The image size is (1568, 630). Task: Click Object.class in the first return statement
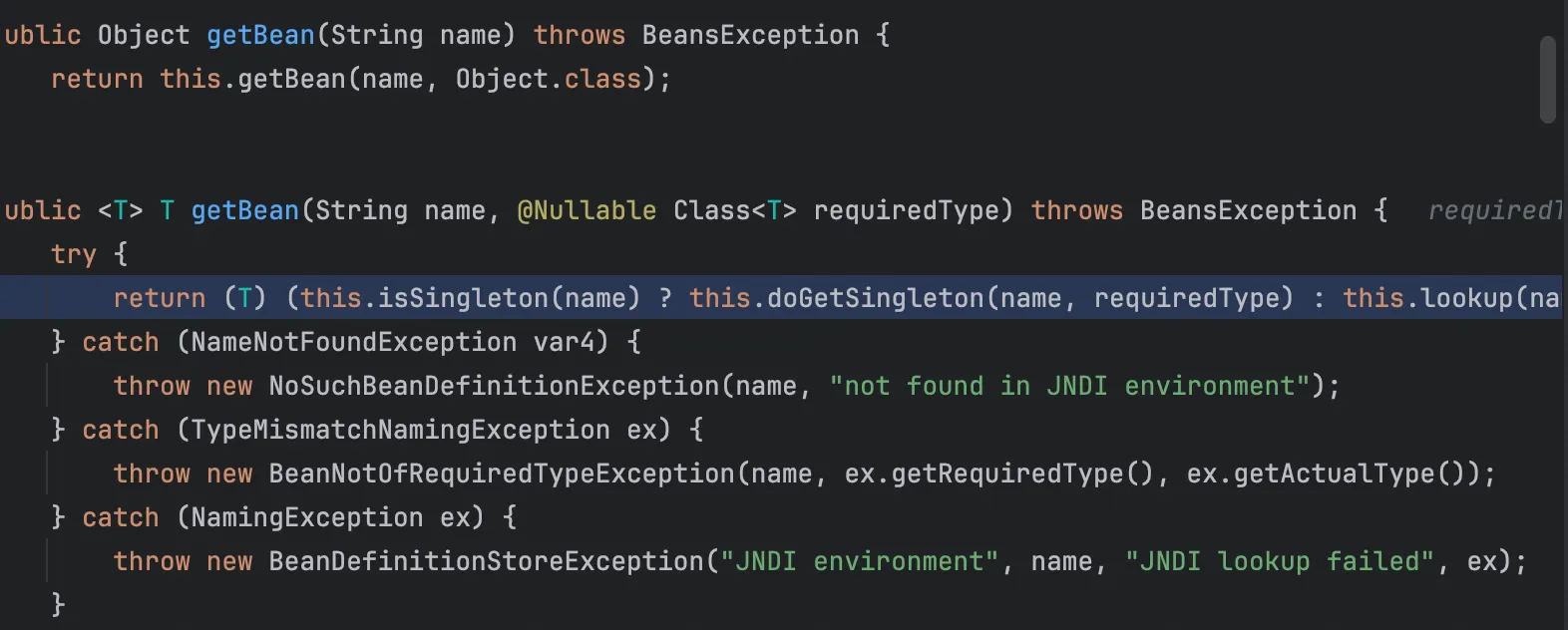pos(548,79)
